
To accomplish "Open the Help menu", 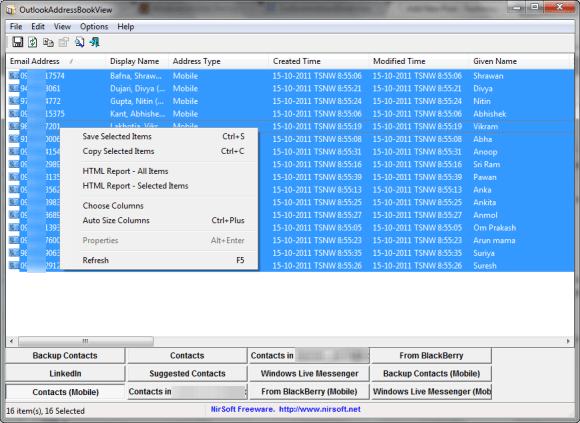I will [126, 27].
